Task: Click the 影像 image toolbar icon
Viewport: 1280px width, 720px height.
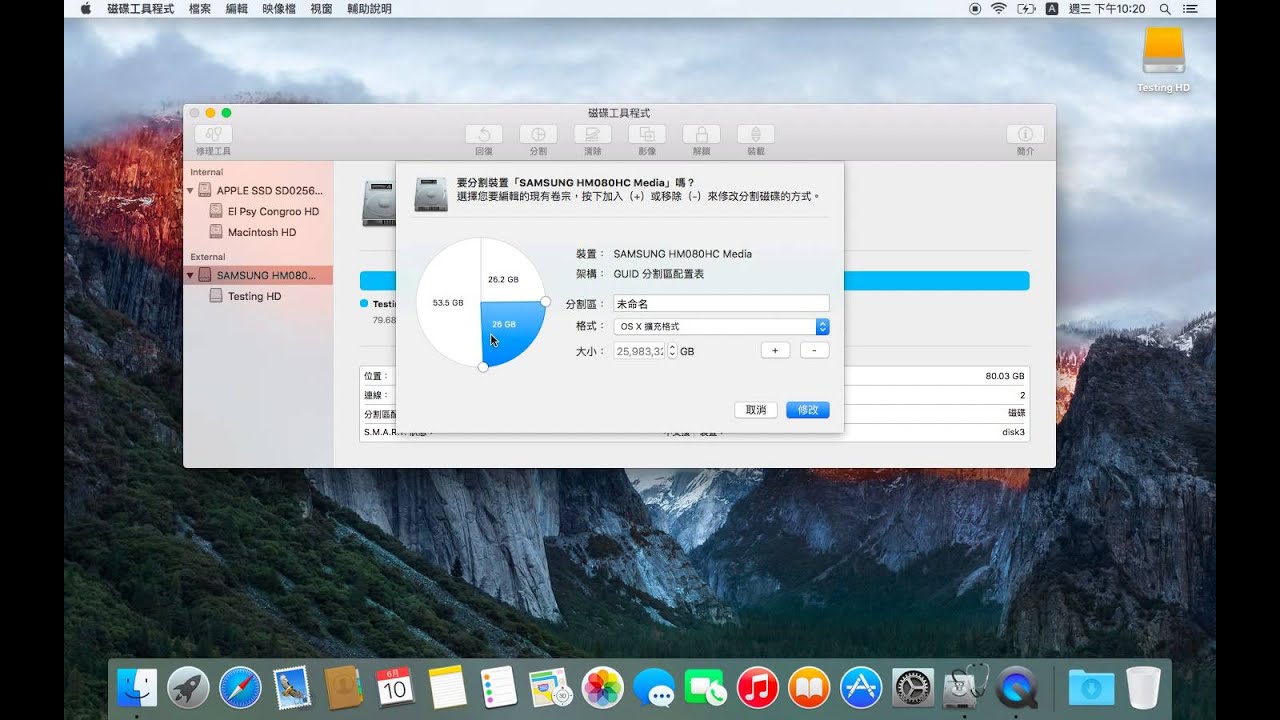Action: 647,134
